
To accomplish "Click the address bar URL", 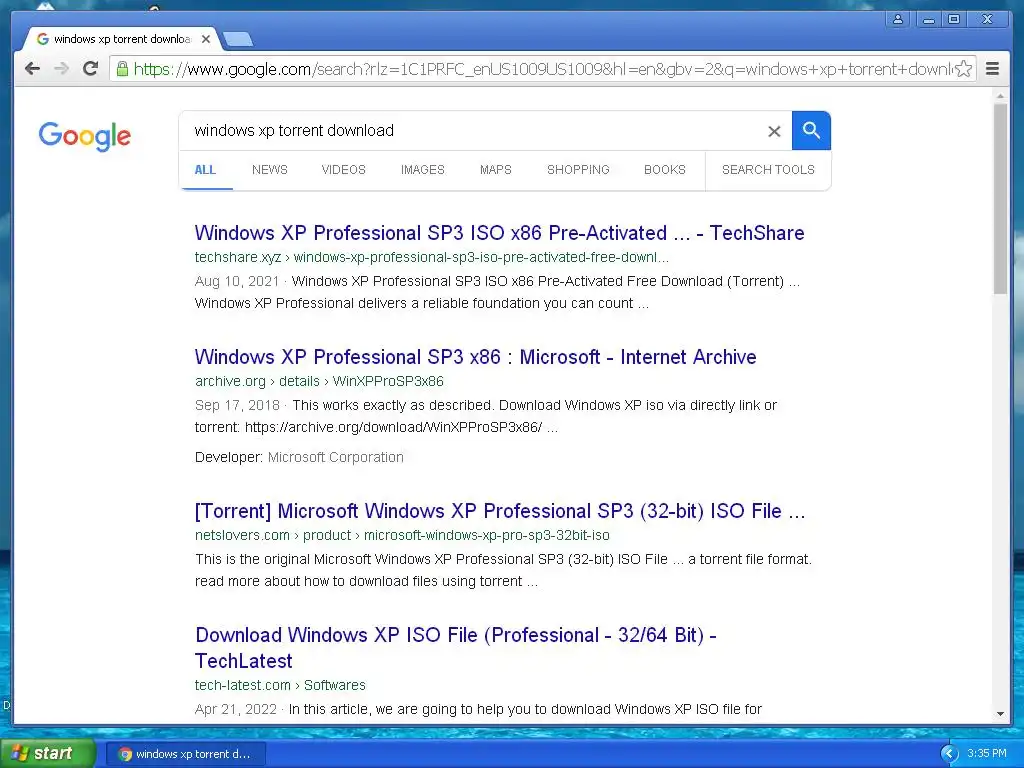I will click(x=542, y=69).
